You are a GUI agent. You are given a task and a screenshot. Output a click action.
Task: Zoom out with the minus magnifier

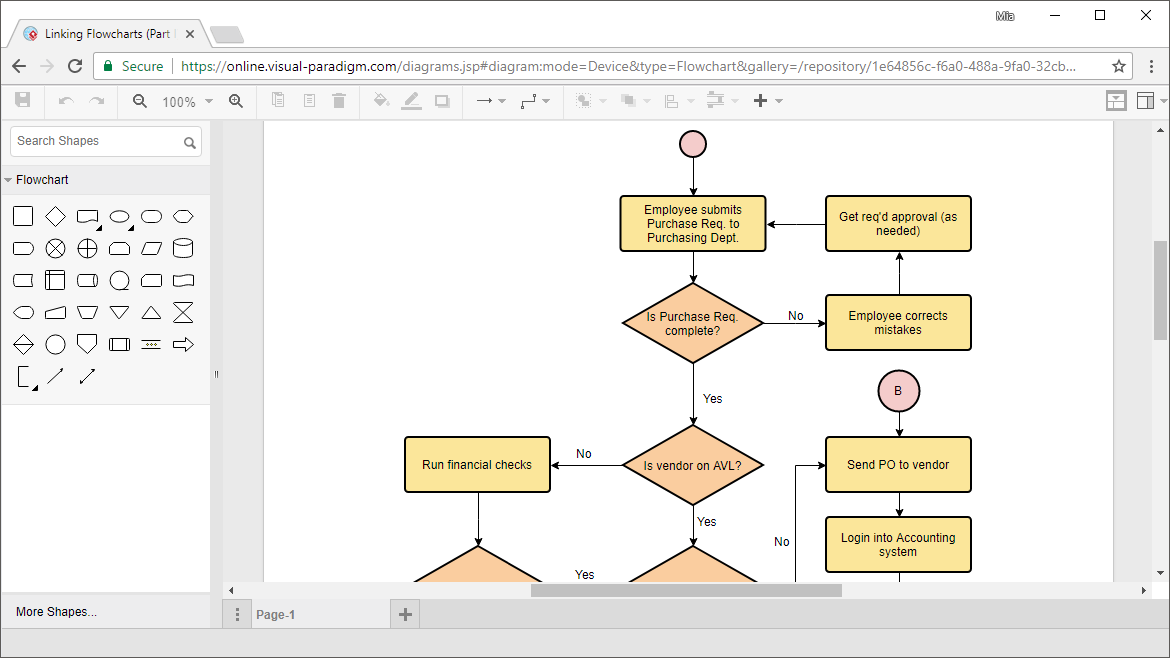click(140, 101)
